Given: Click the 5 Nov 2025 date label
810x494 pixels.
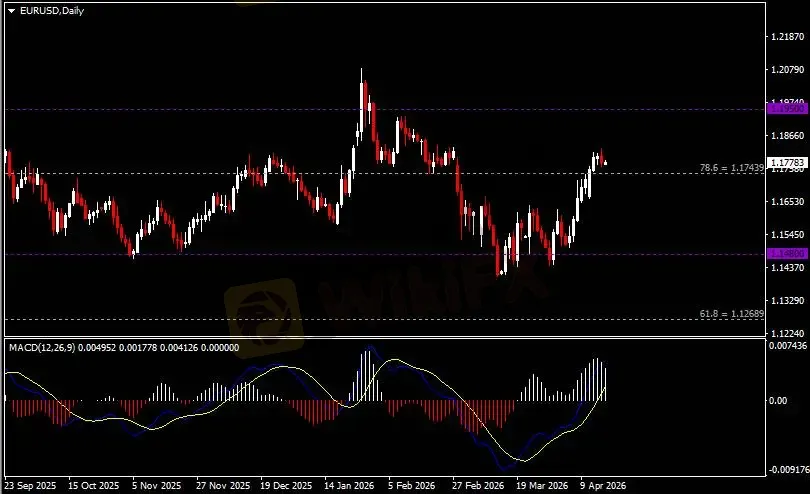Looking at the screenshot, I should point(157,486).
